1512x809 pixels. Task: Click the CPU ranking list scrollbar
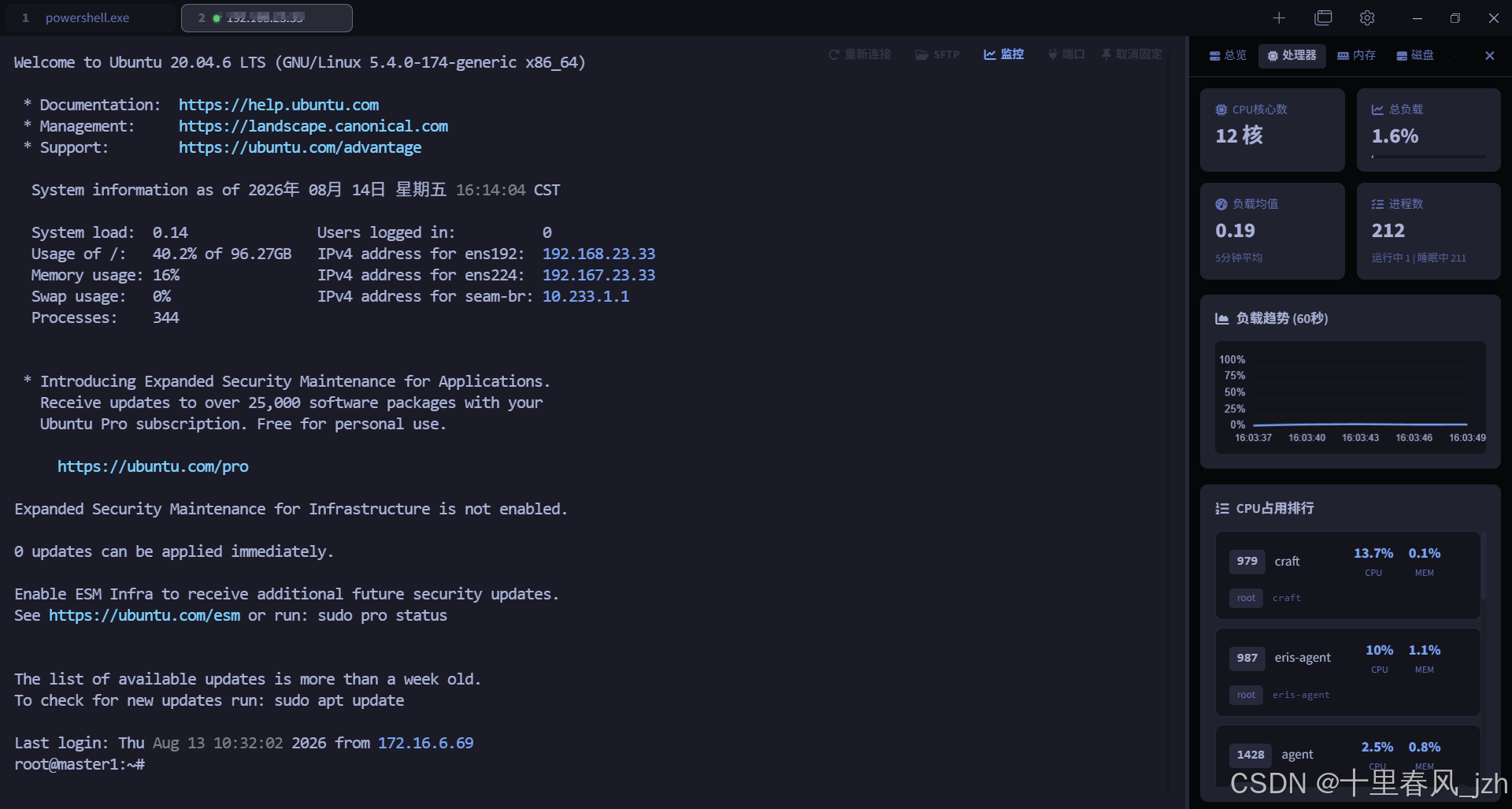tap(1484, 567)
